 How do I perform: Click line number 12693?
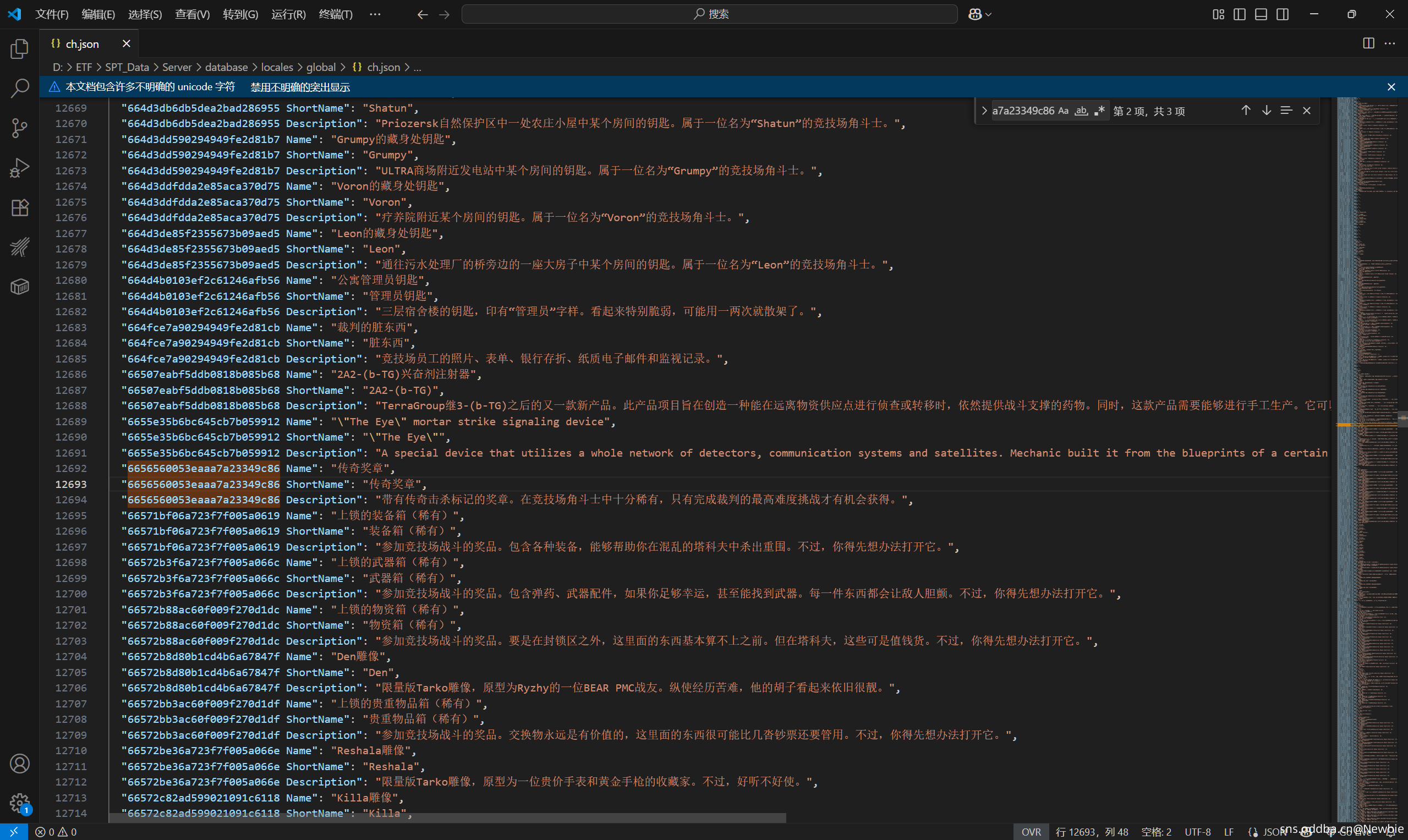click(x=71, y=484)
